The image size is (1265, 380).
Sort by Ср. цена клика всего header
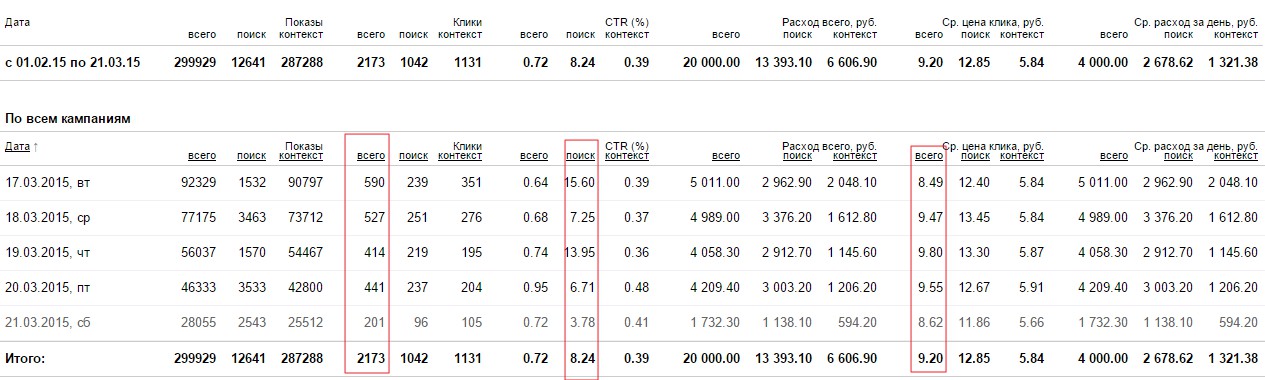(x=929, y=156)
